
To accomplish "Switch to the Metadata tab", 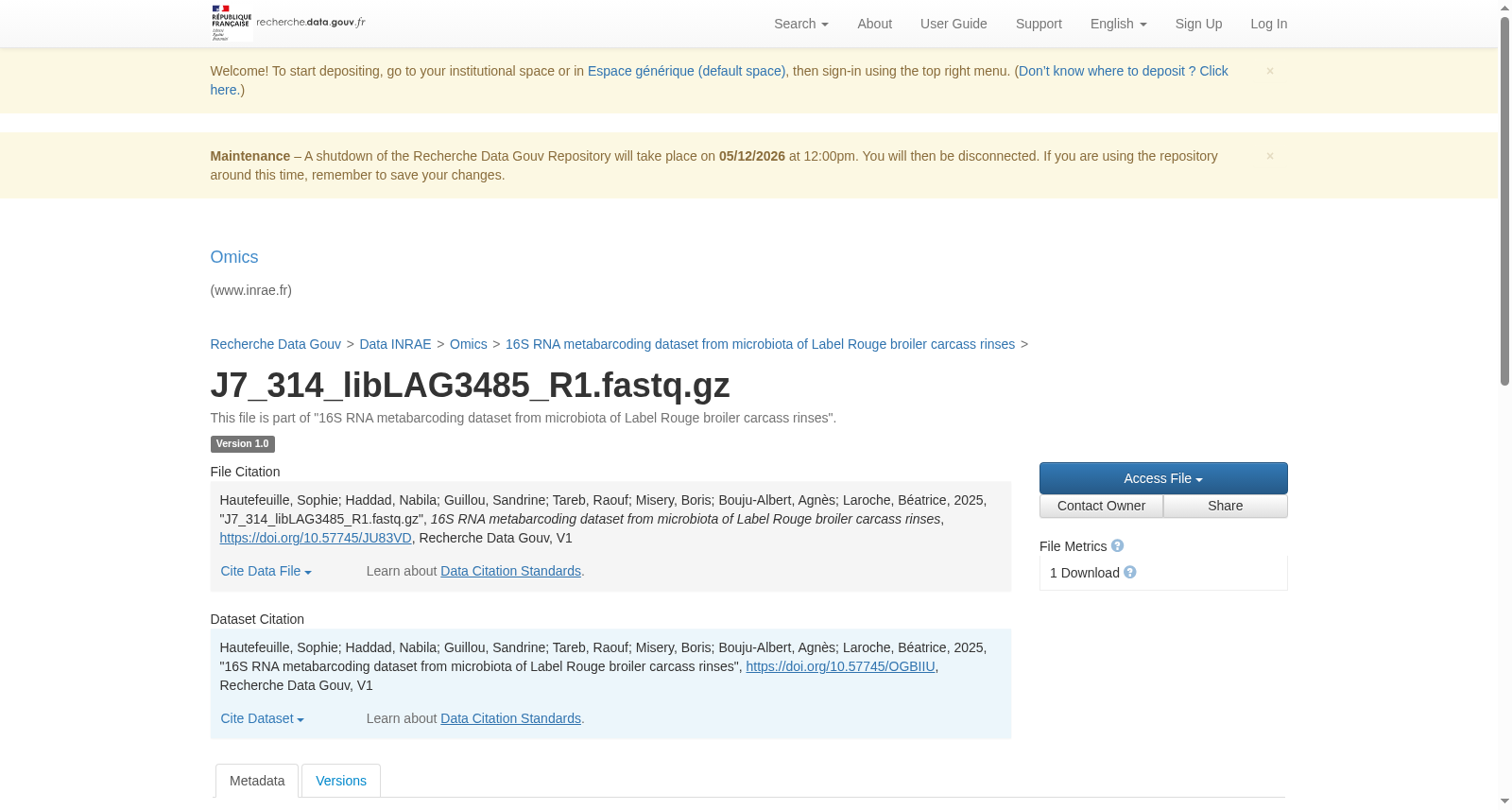I will coord(257,781).
